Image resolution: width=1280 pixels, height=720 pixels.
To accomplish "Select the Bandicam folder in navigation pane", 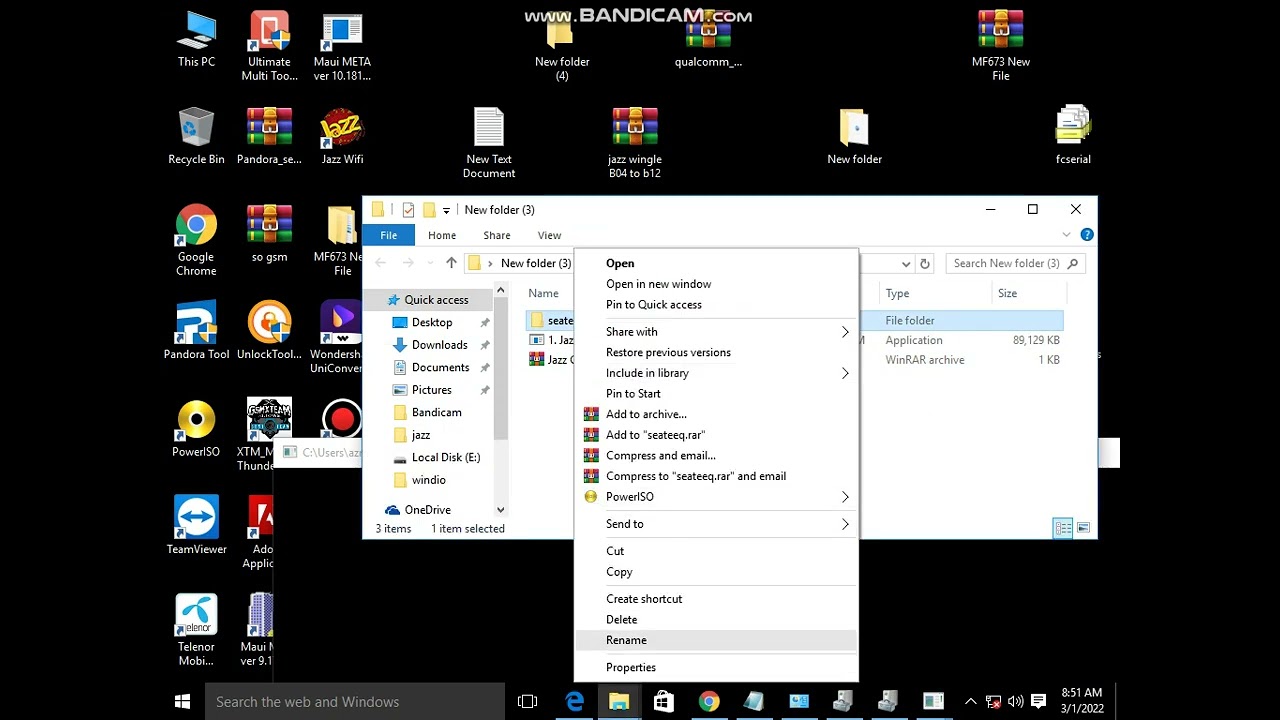I will tap(436, 413).
